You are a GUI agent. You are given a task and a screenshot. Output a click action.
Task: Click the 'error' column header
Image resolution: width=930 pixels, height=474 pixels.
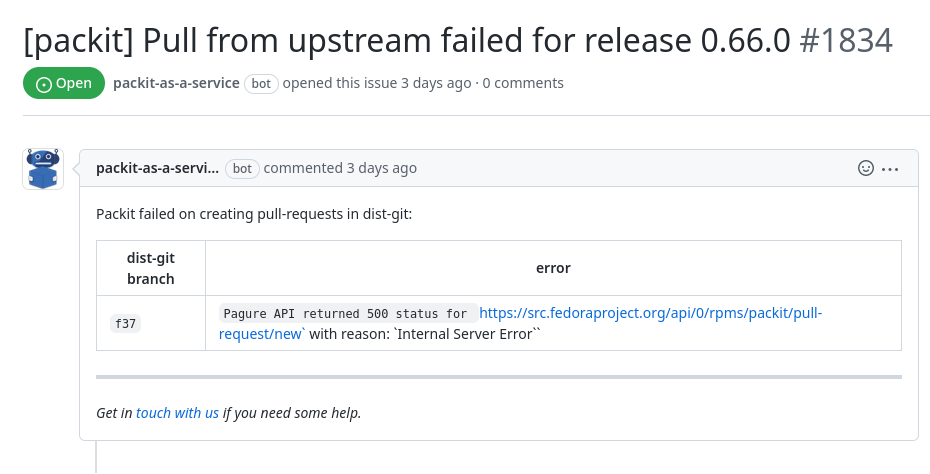(x=553, y=268)
